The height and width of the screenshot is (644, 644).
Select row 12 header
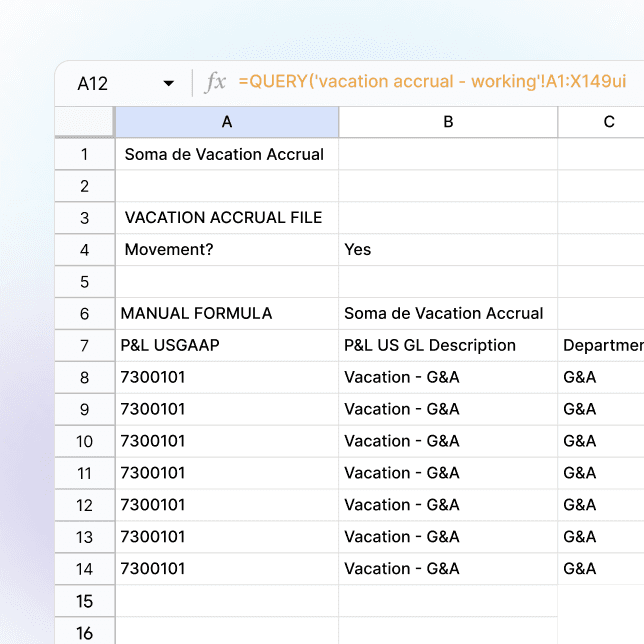[84, 505]
